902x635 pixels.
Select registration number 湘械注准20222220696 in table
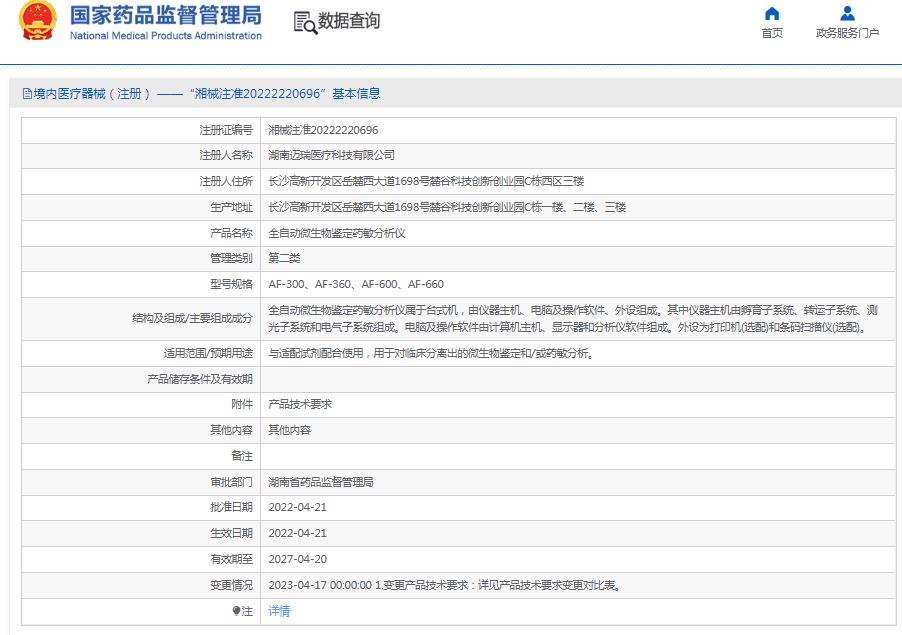click(x=323, y=130)
